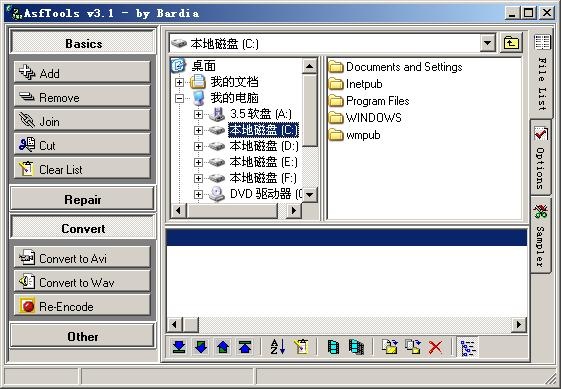Click the move-to-top arrow icon
The height and width of the screenshot is (389, 561).
tap(245, 347)
